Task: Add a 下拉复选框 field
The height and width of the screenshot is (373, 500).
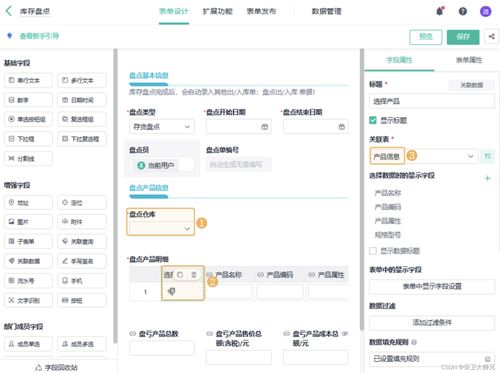Action: pyautogui.click(x=82, y=139)
